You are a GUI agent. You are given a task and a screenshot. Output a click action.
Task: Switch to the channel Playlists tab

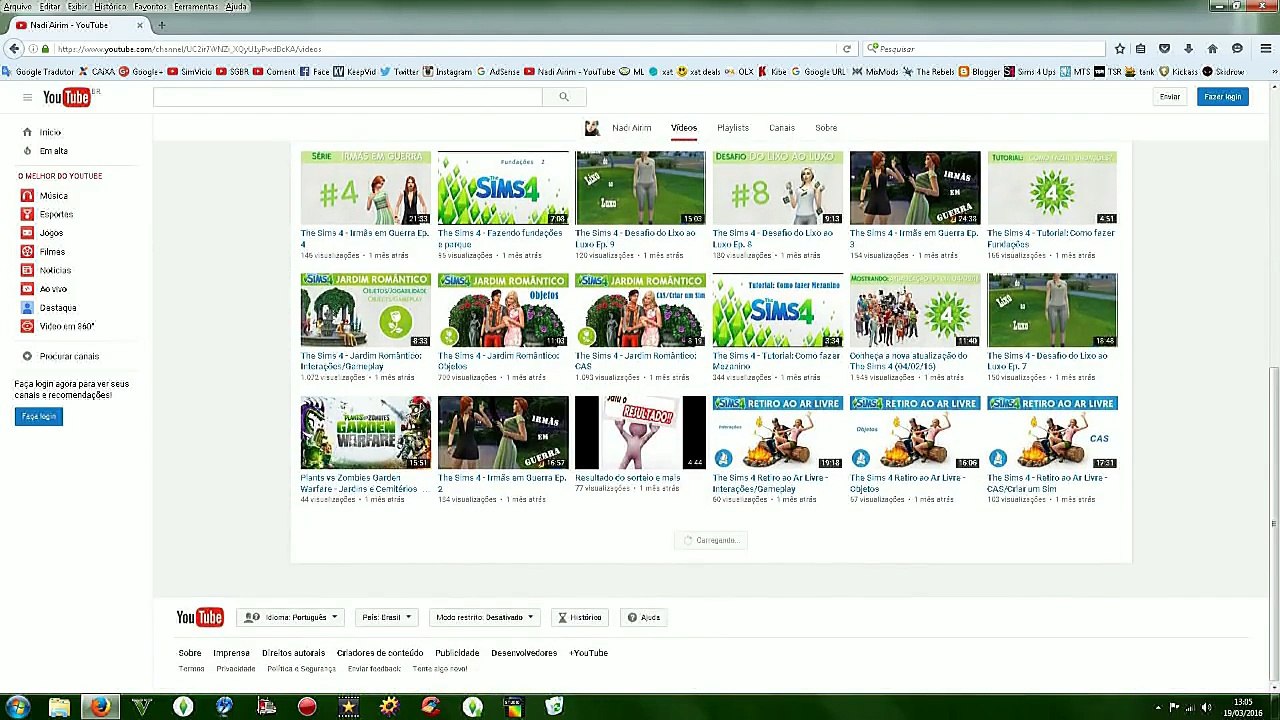(733, 128)
